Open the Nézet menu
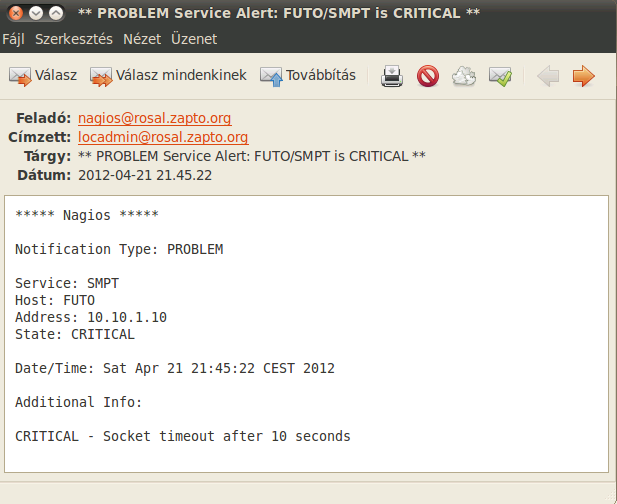This screenshot has width=617, height=504. pos(142,39)
